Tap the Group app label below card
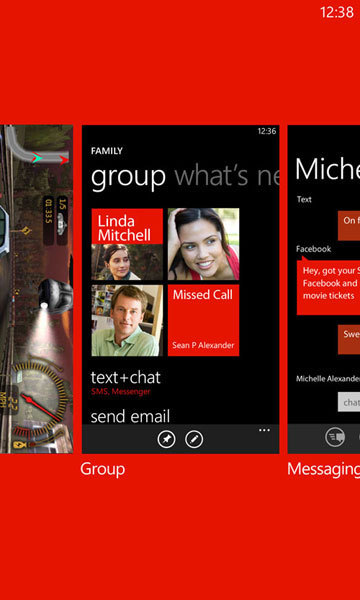Image resolution: width=360 pixels, height=600 pixels. [x=103, y=470]
